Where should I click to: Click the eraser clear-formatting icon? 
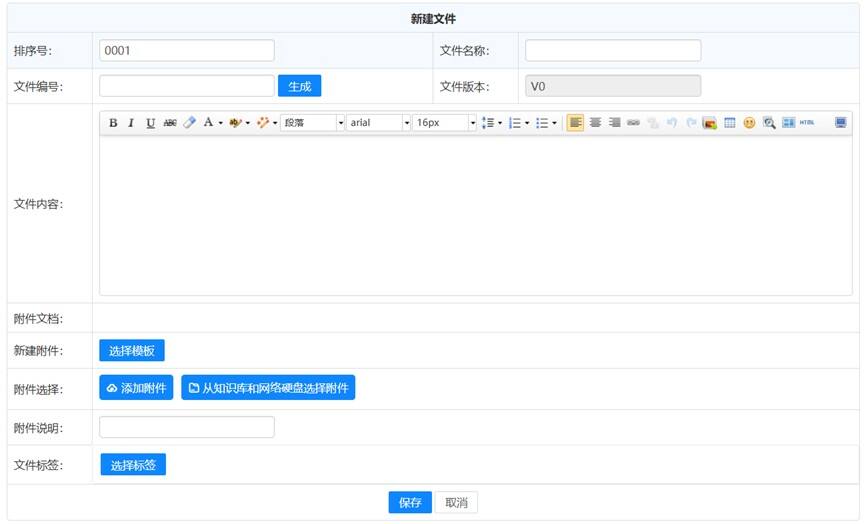tap(189, 122)
